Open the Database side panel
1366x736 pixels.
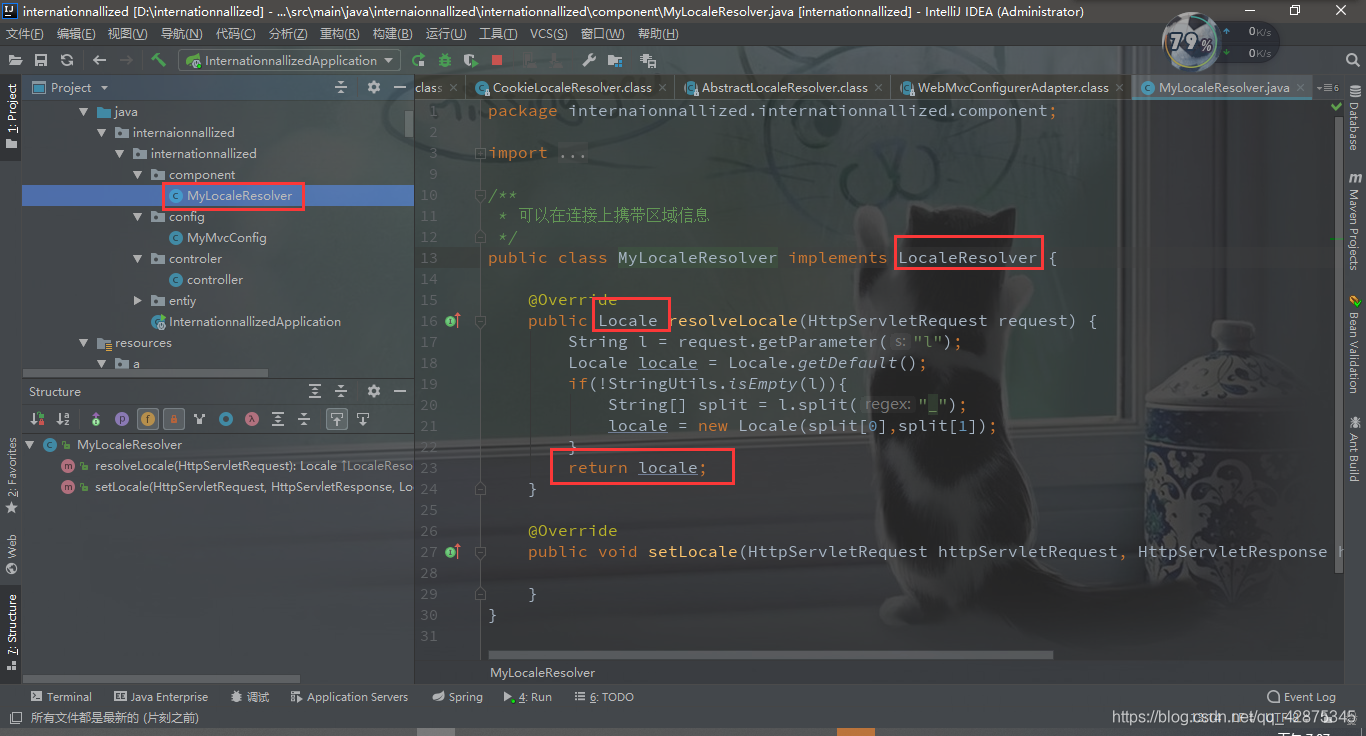pyautogui.click(x=1354, y=118)
